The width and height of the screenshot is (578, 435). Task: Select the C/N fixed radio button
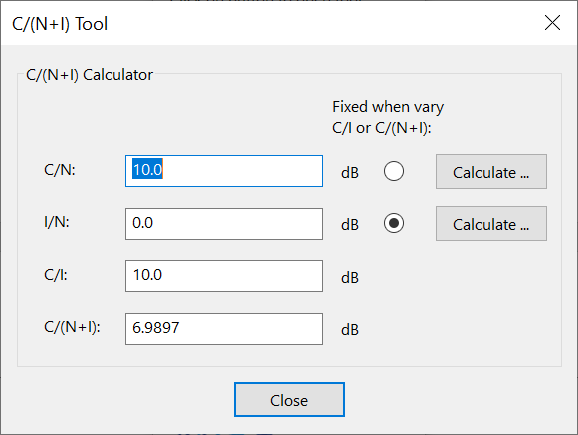[394, 171]
